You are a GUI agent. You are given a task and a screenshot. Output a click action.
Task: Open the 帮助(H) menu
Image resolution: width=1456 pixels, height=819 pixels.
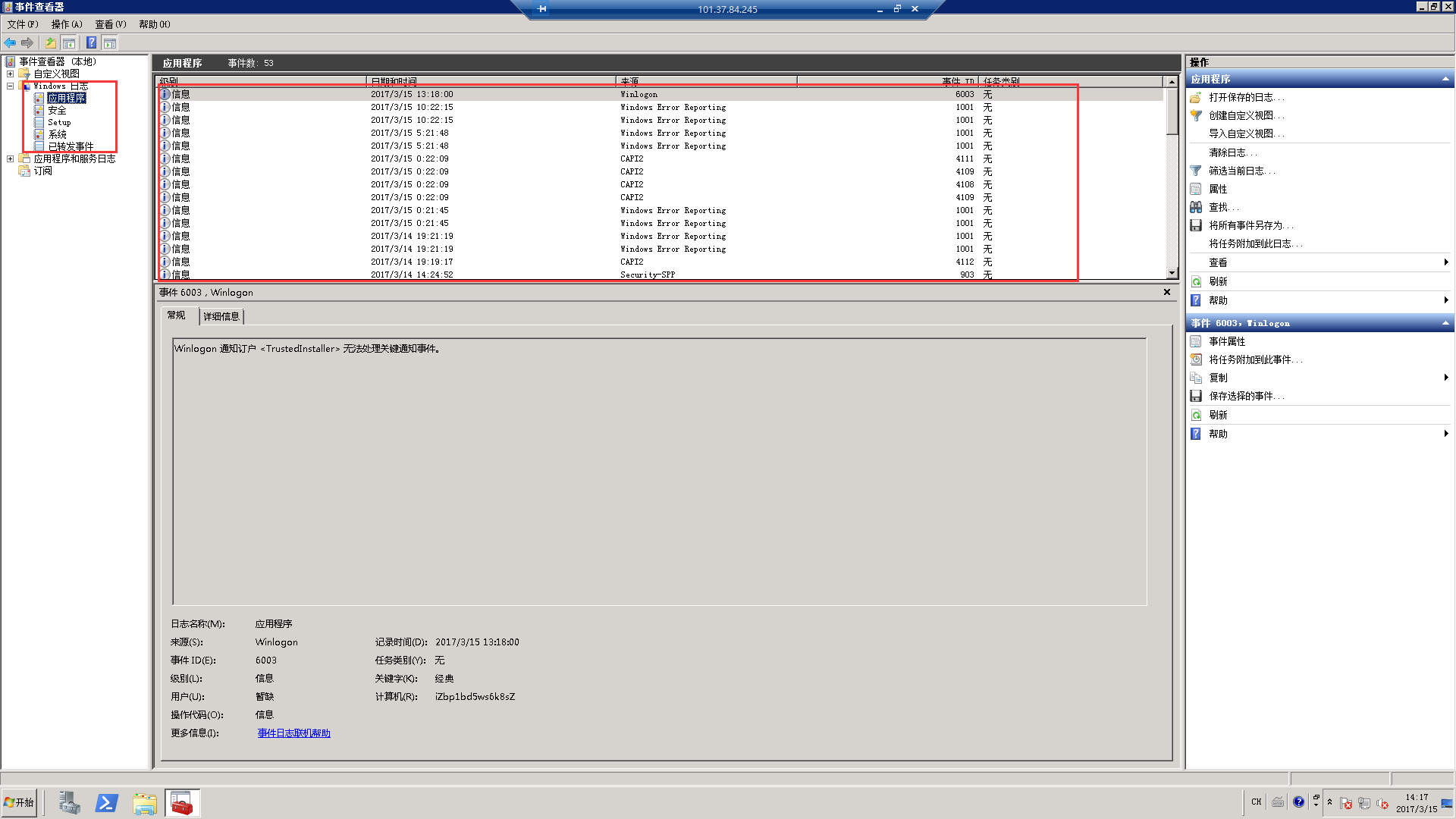click(155, 24)
